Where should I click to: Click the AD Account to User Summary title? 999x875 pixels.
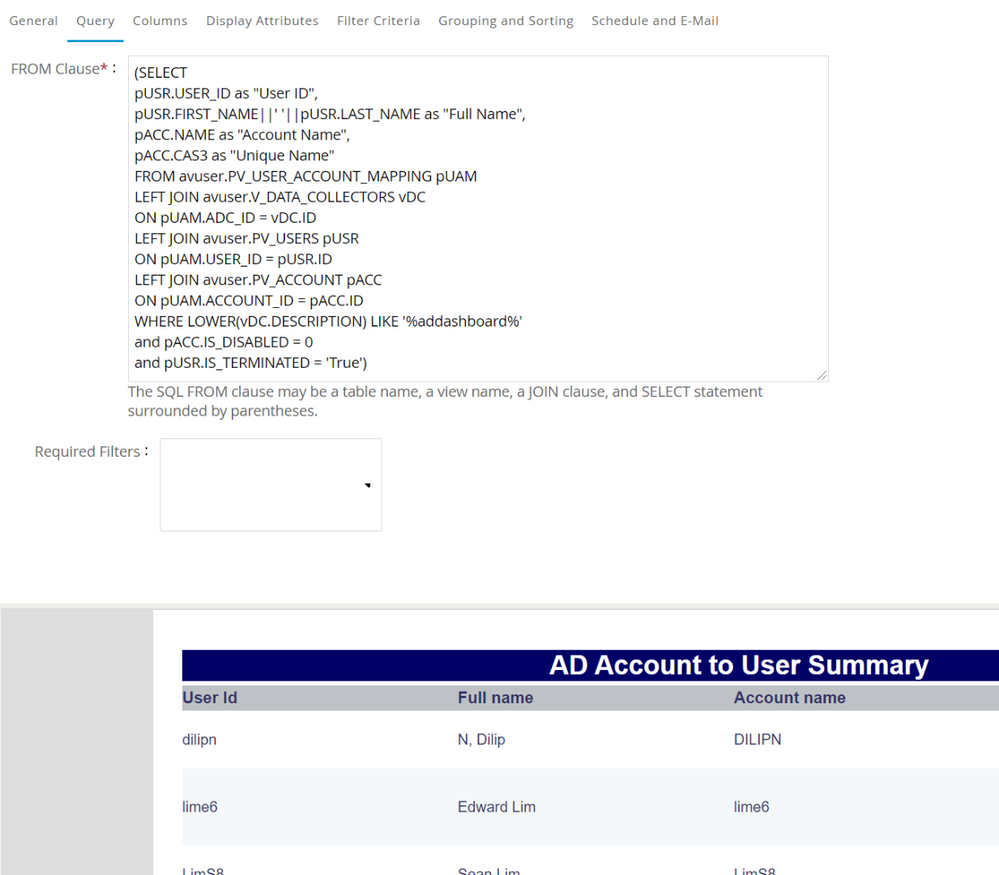(x=738, y=666)
